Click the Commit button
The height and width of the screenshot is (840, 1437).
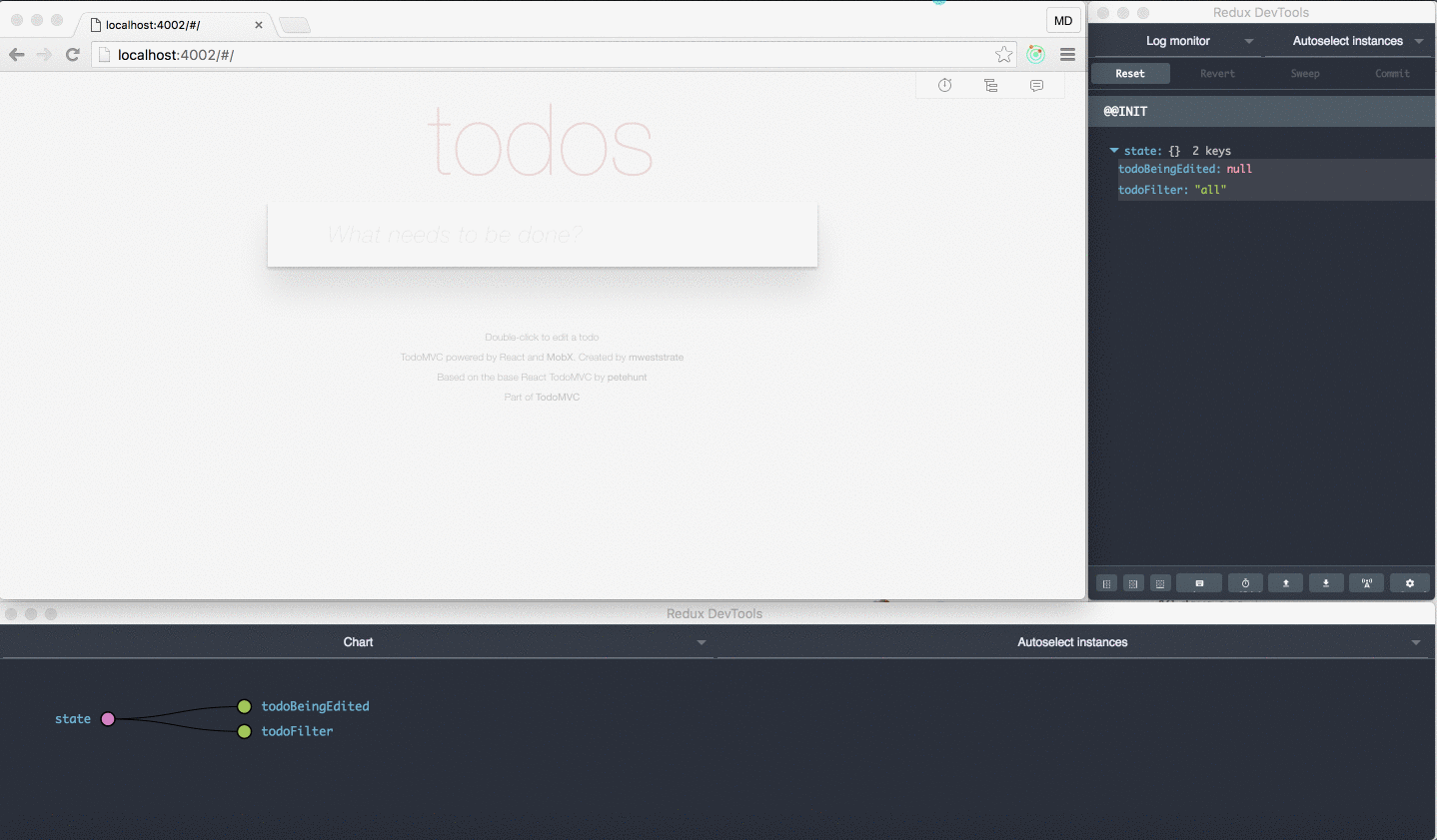click(x=1392, y=73)
